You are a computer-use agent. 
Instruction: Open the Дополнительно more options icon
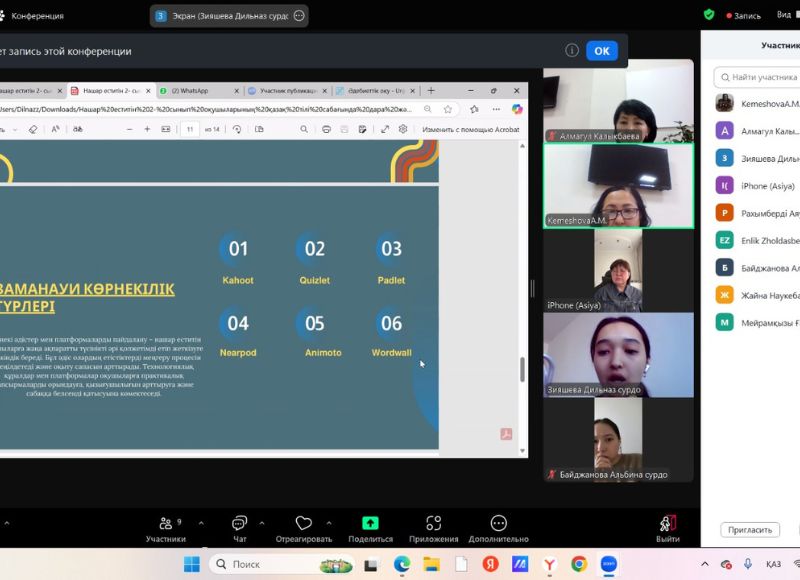(x=498, y=523)
